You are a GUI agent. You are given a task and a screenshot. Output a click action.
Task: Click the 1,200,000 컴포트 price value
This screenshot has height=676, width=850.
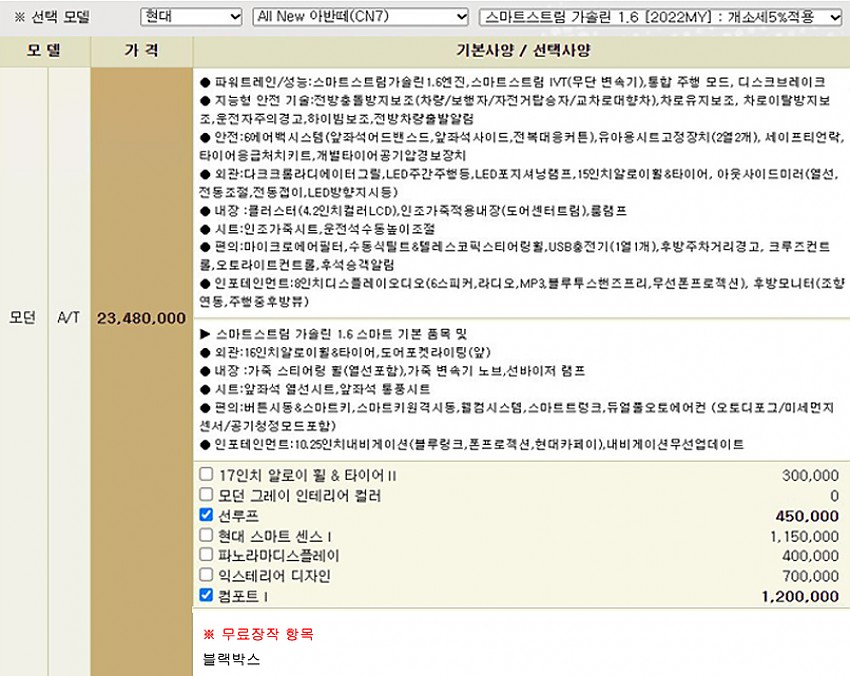tap(799, 597)
